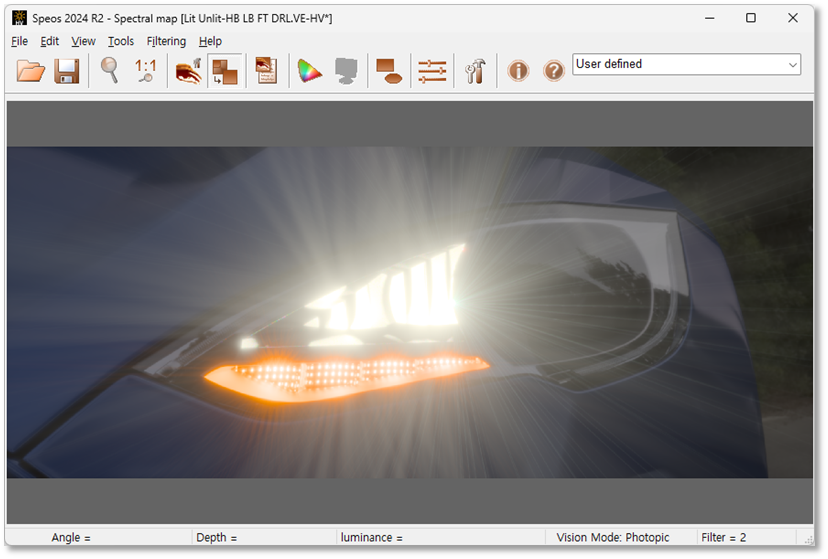Click the orange question mark help icon
The width and height of the screenshot is (828, 559).
[x=554, y=70]
